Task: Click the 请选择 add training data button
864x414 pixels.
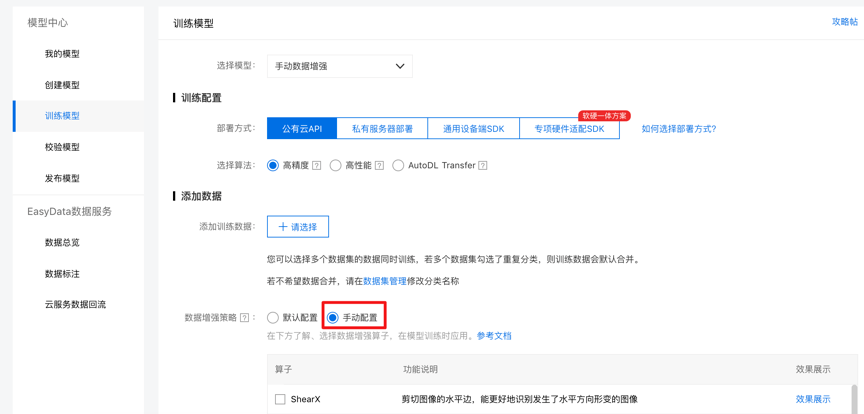Action: tap(298, 227)
